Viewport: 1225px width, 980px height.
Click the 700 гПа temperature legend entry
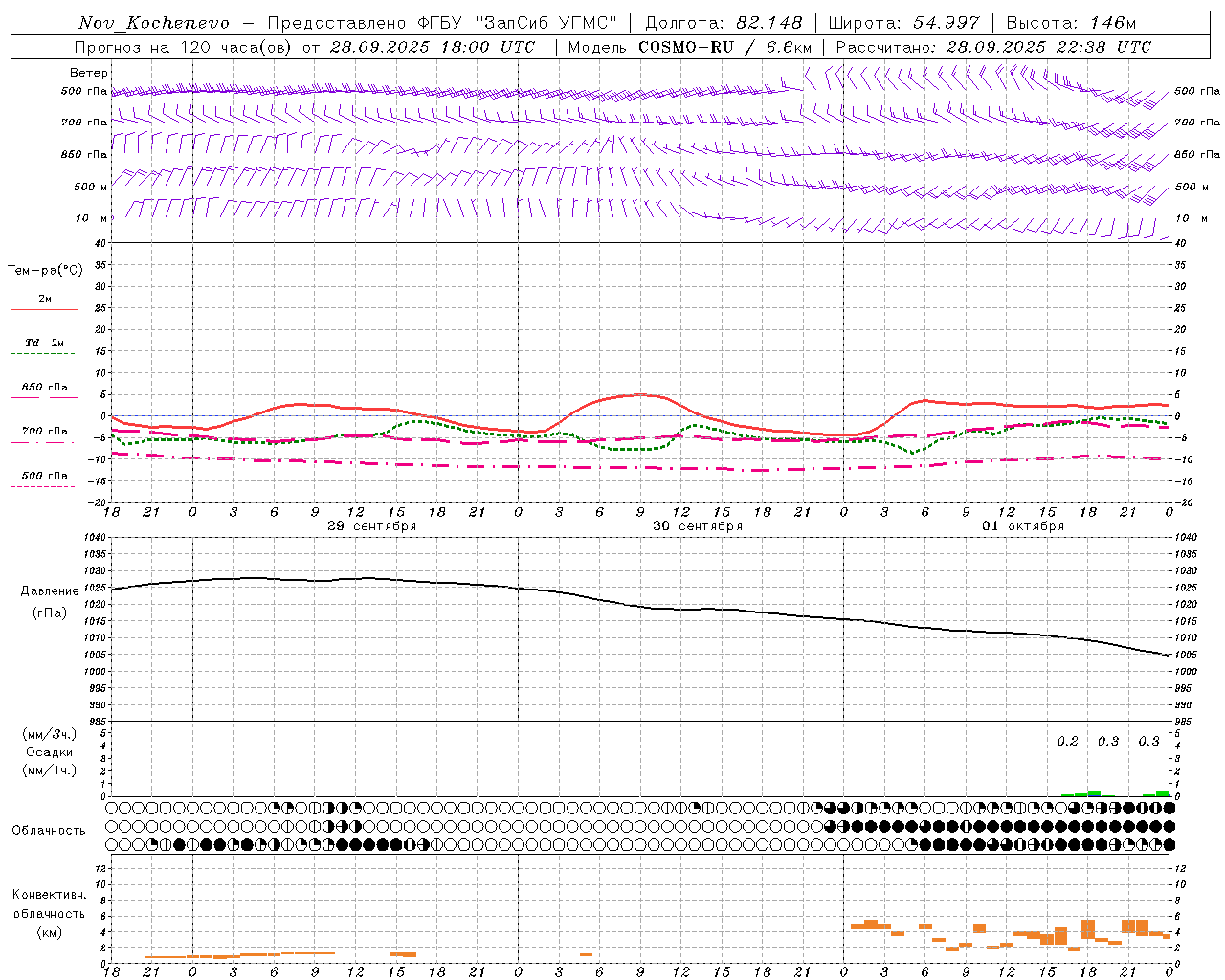(45, 432)
